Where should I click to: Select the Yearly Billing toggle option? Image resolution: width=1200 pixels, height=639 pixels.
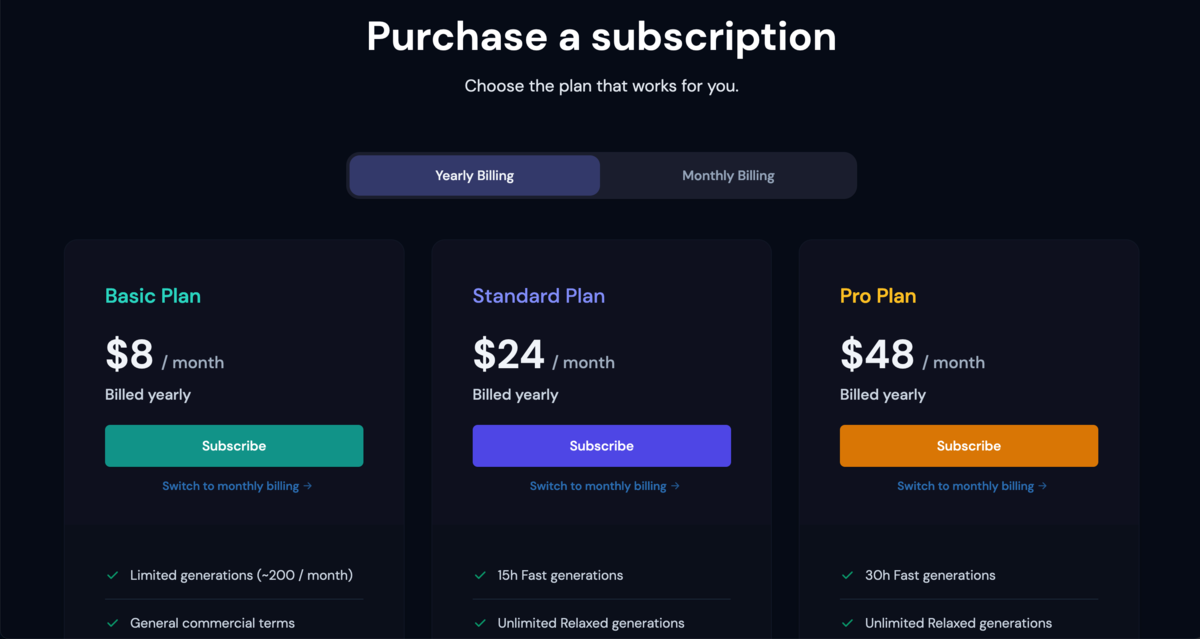(x=475, y=175)
